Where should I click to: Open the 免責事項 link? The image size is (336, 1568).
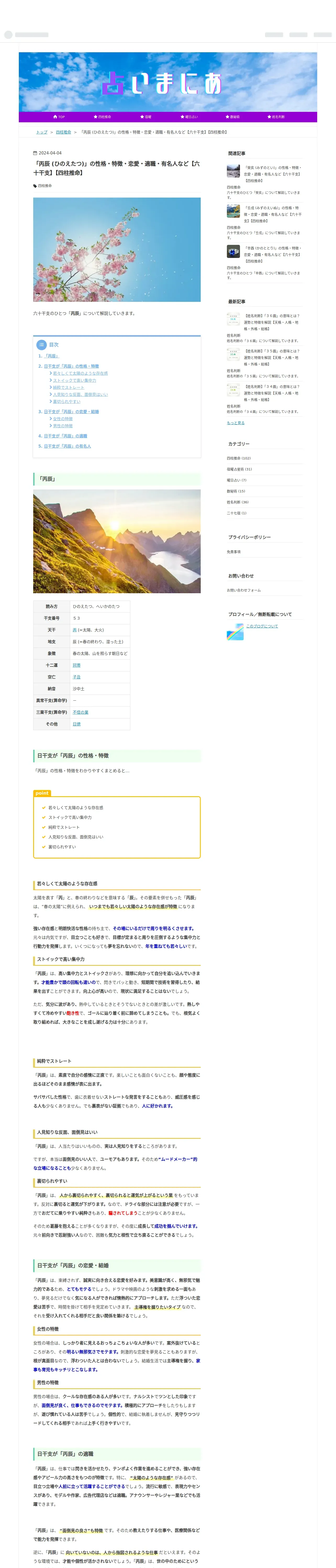pyautogui.click(x=234, y=552)
